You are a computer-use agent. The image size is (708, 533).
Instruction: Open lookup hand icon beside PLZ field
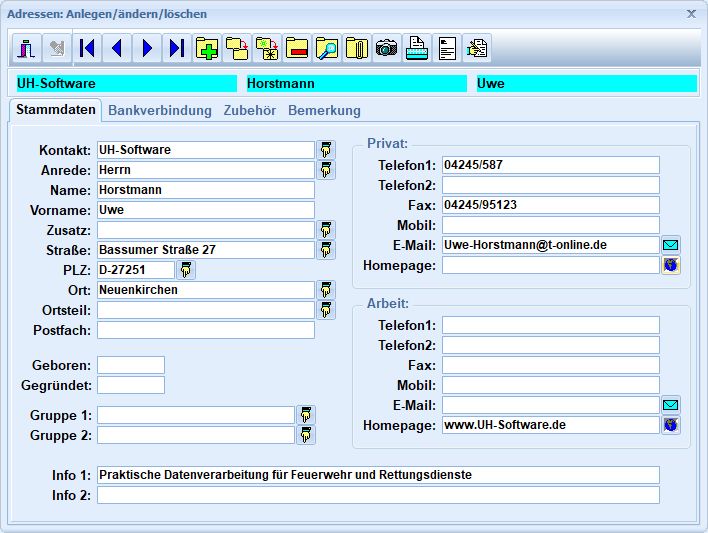tap(186, 270)
